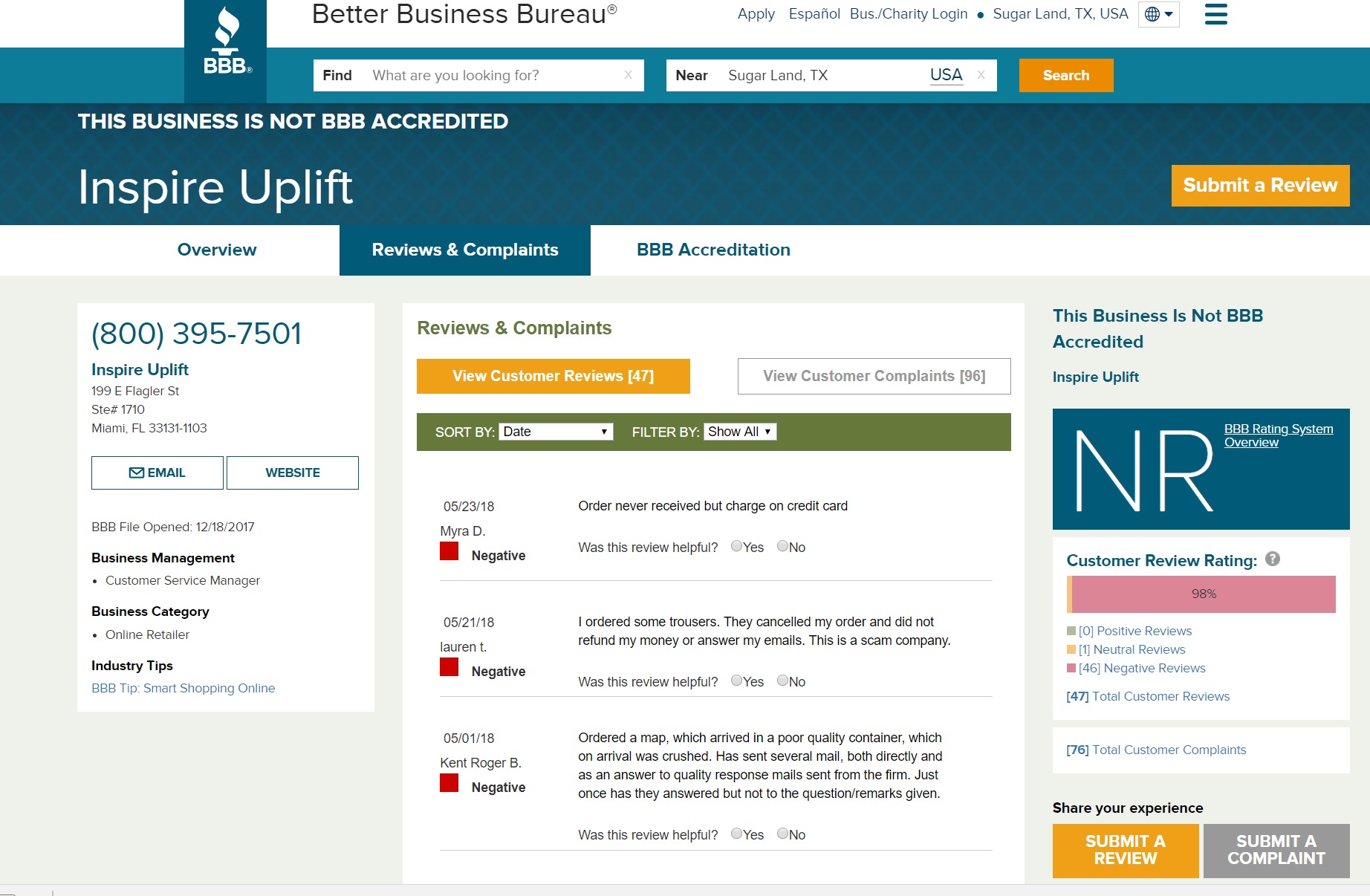Open the Filter By Show All dropdown
Image resolution: width=1370 pixels, height=896 pixels.
(x=740, y=432)
